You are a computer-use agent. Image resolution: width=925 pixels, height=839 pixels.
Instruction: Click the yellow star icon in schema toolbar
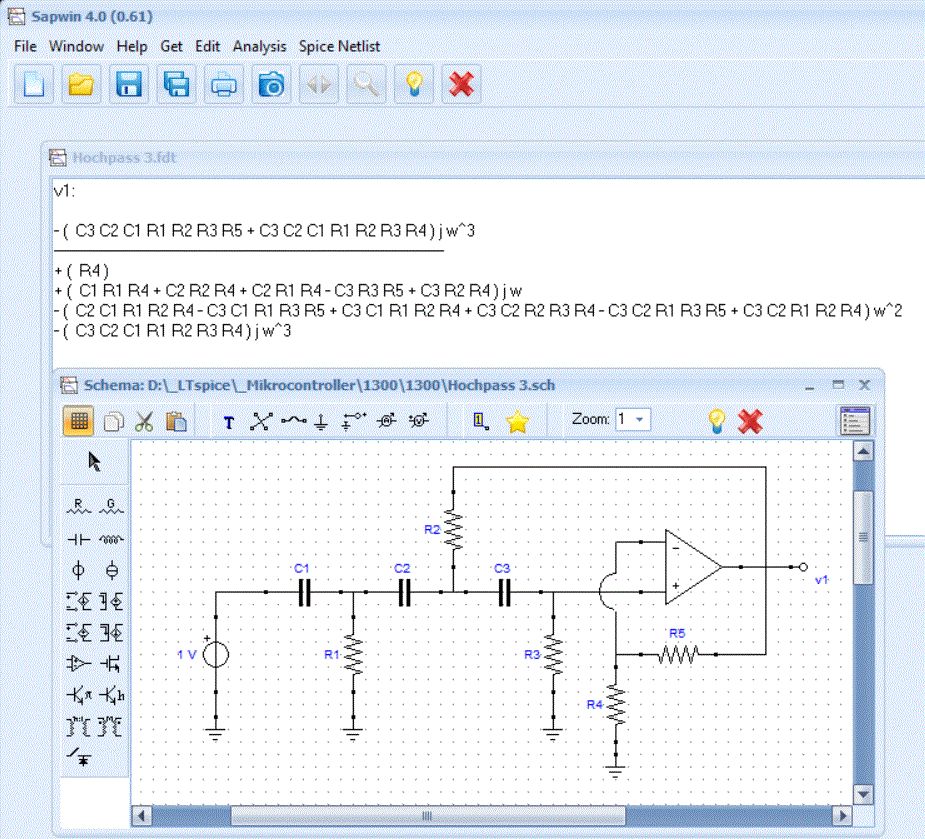point(516,421)
